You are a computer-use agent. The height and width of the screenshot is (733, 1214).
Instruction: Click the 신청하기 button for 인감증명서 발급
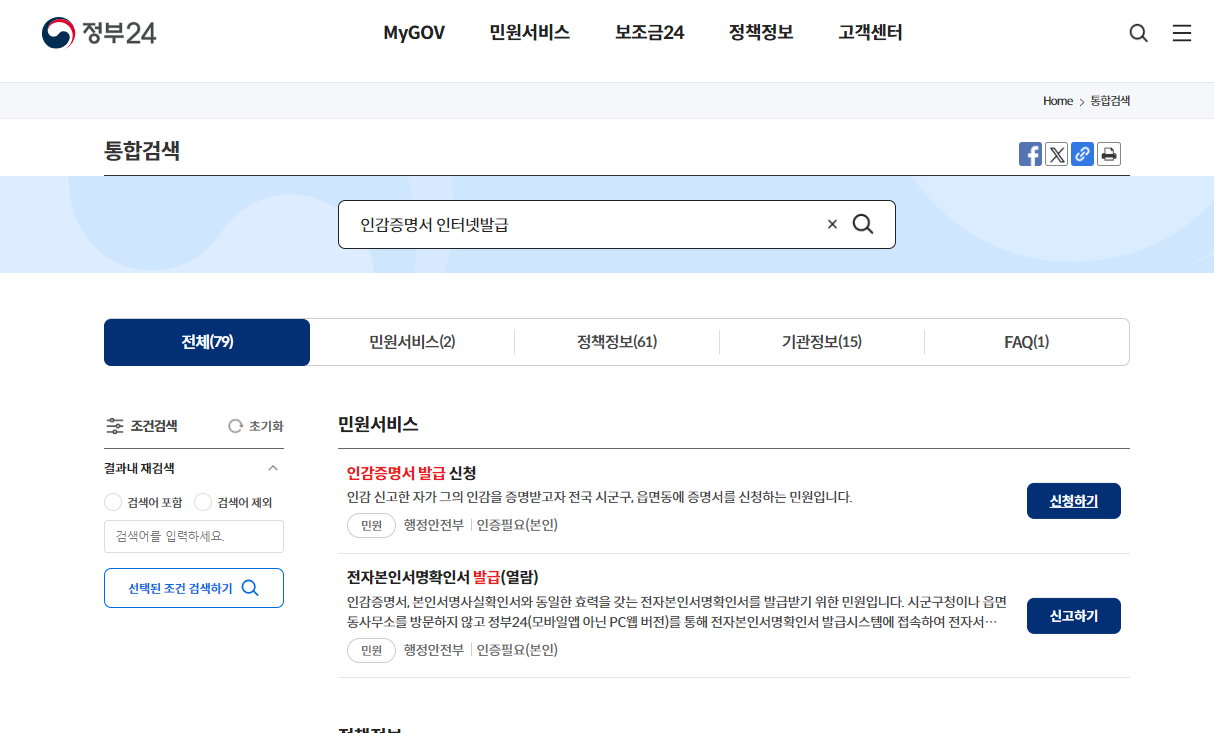click(1073, 500)
